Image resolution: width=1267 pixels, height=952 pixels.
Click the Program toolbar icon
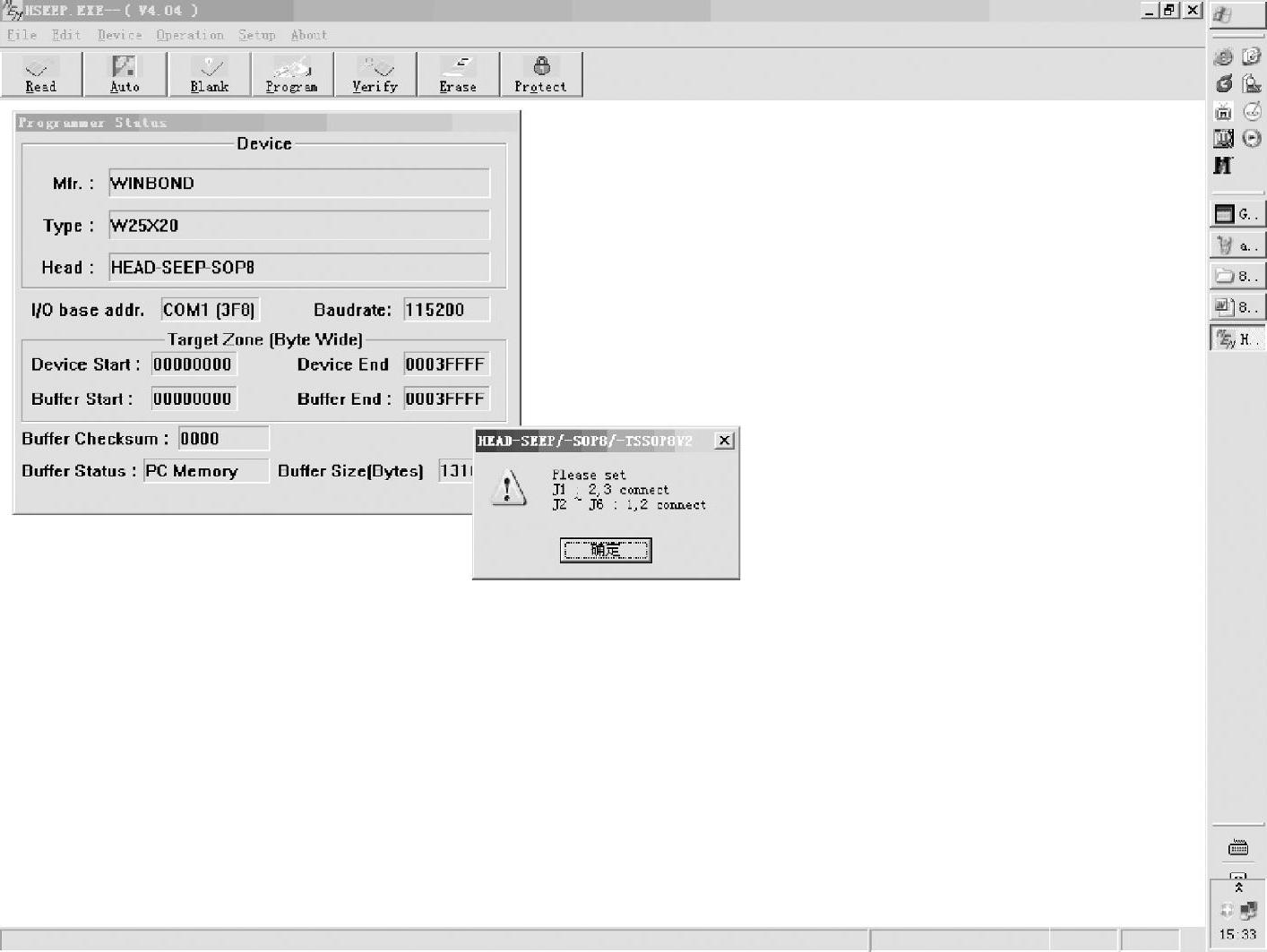pos(292,74)
